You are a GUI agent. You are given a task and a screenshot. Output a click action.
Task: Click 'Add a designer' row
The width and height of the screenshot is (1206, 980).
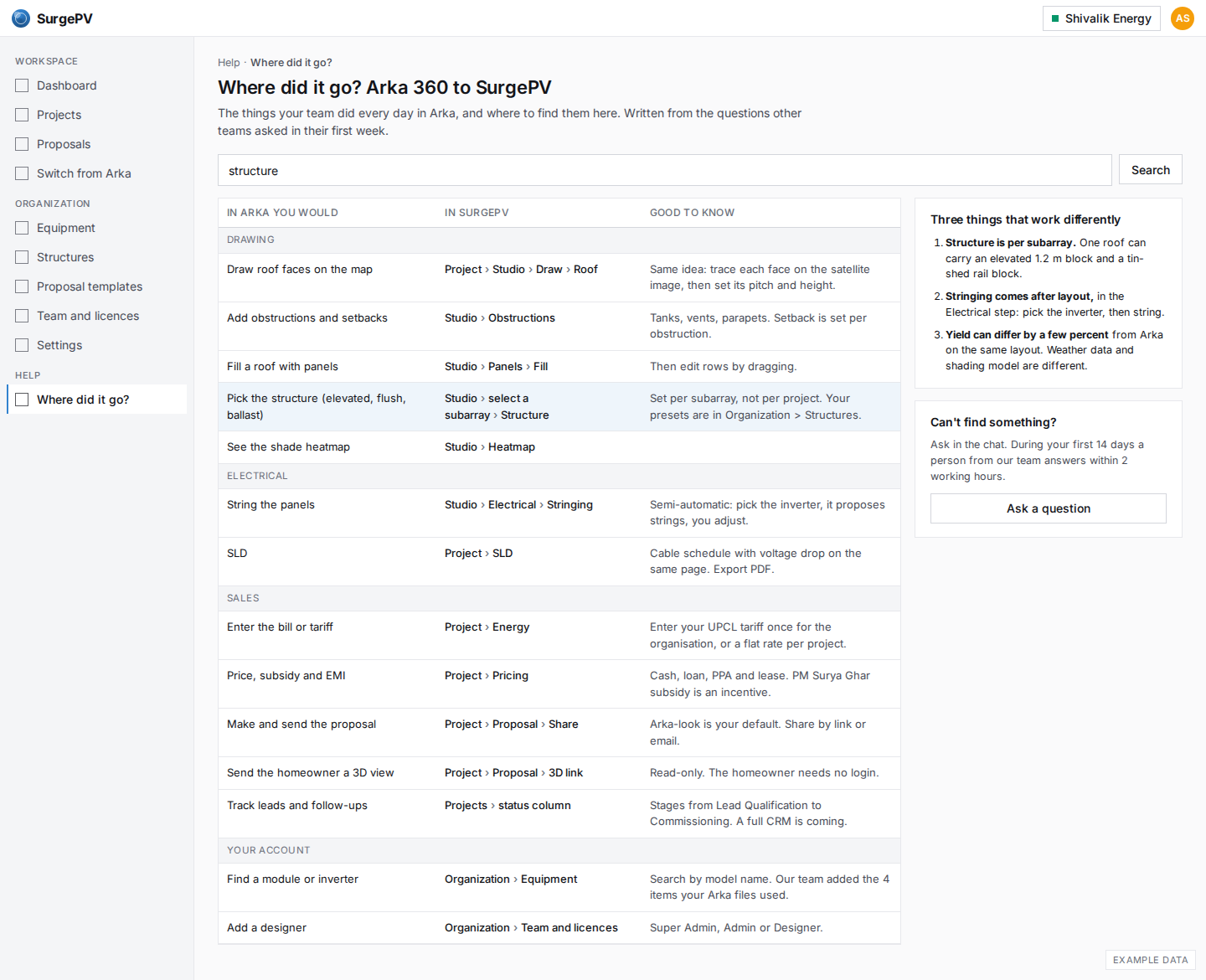[x=559, y=928]
